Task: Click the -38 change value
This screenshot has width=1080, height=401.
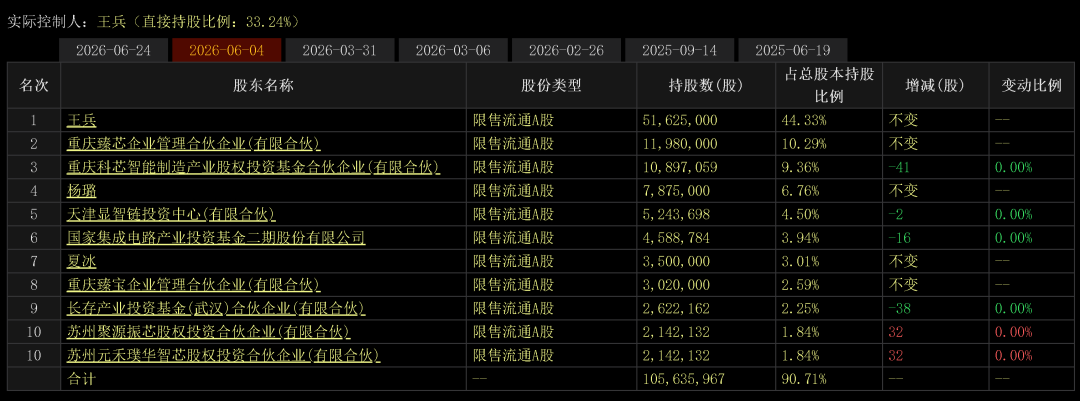Action: [900, 308]
